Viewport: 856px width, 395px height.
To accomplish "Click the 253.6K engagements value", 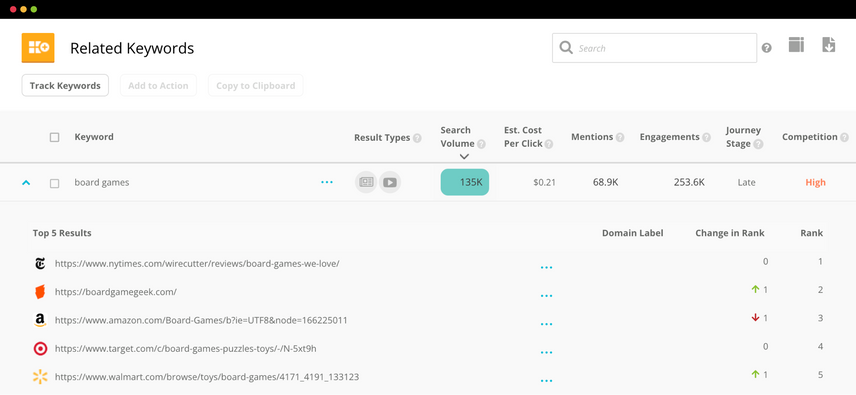I will click(x=689, y=182).
